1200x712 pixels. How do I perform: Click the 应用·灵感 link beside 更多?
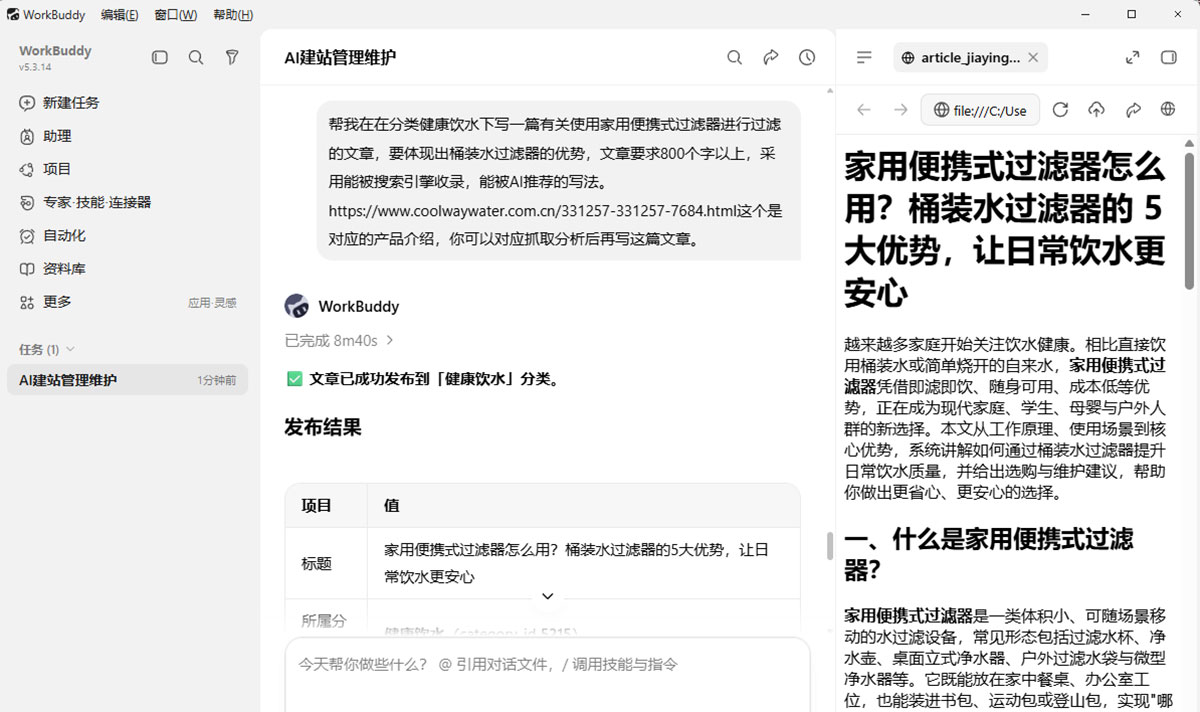pyautogui.click(x=212, y=302)
